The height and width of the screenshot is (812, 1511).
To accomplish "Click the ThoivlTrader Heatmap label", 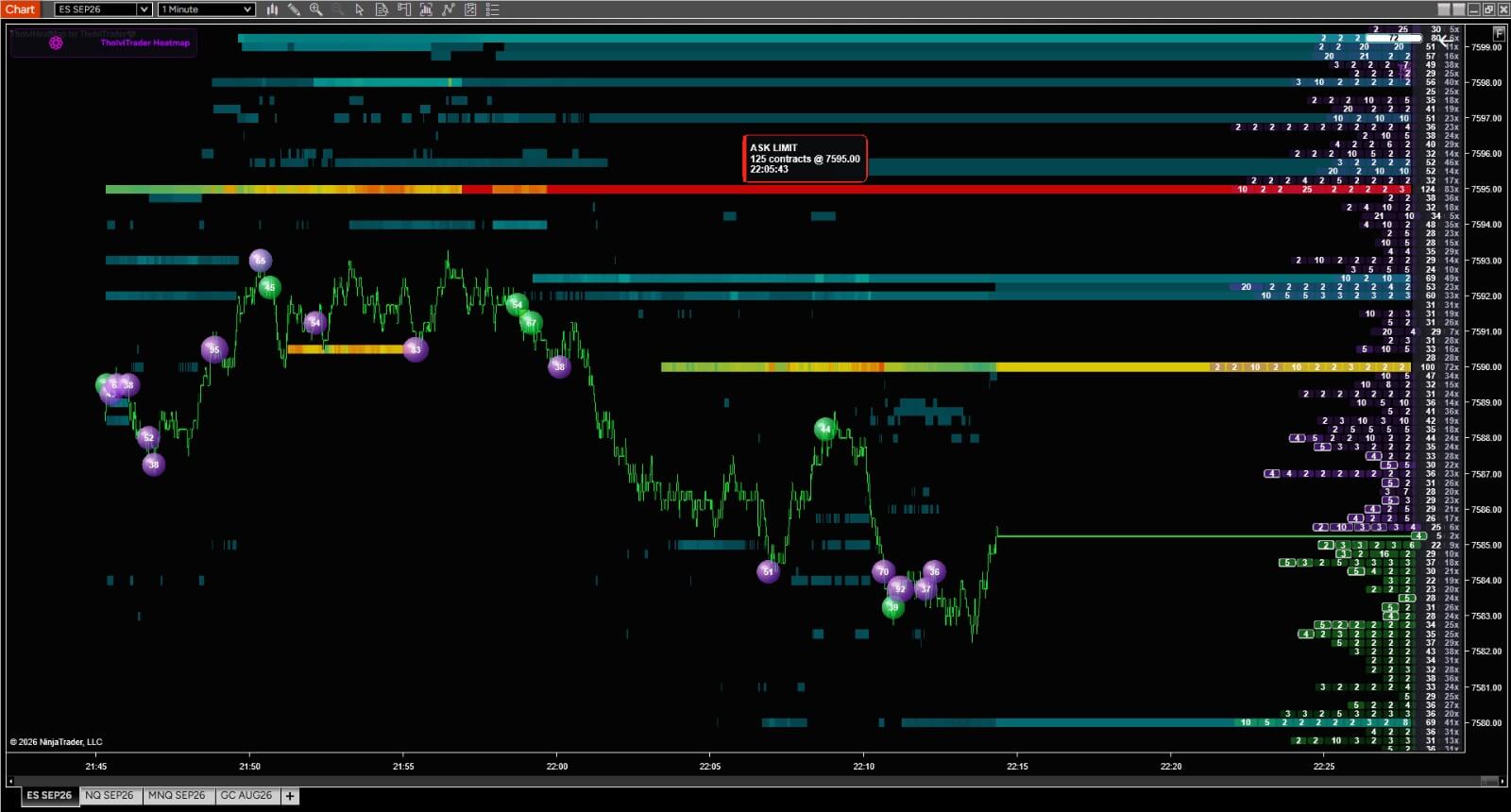I will click(145, 42).
